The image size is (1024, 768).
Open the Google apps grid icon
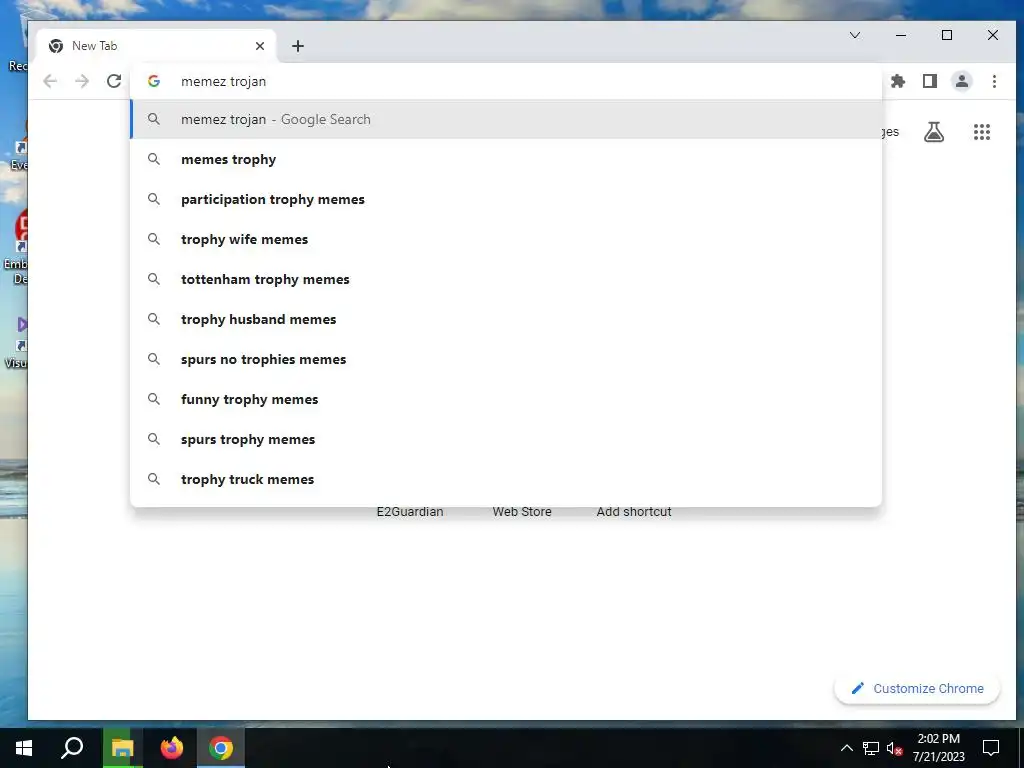(982, 132)
